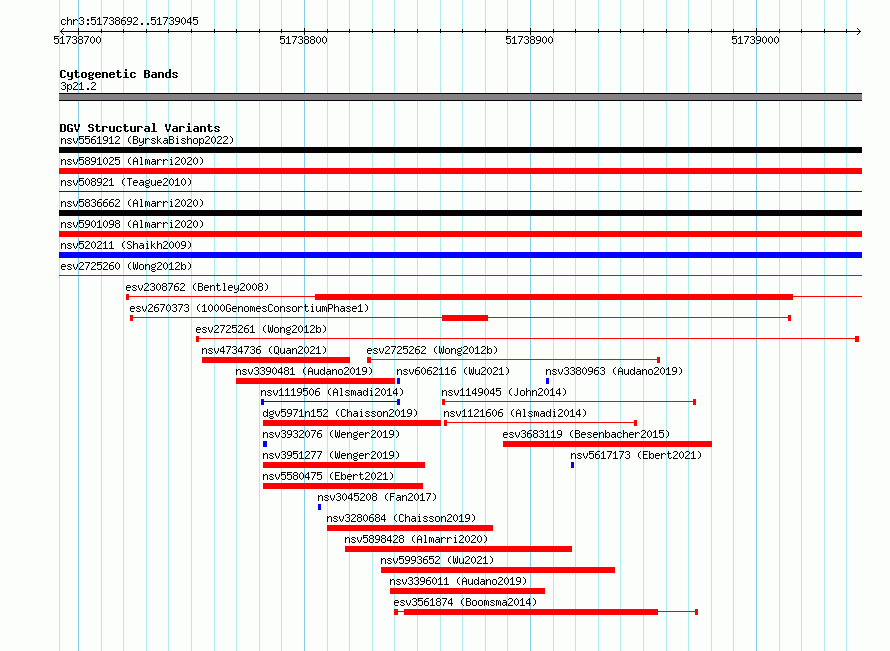Click nsv1121606 (Alsmadi2014) label
This screenshot has width=890, height=651.
515,413
